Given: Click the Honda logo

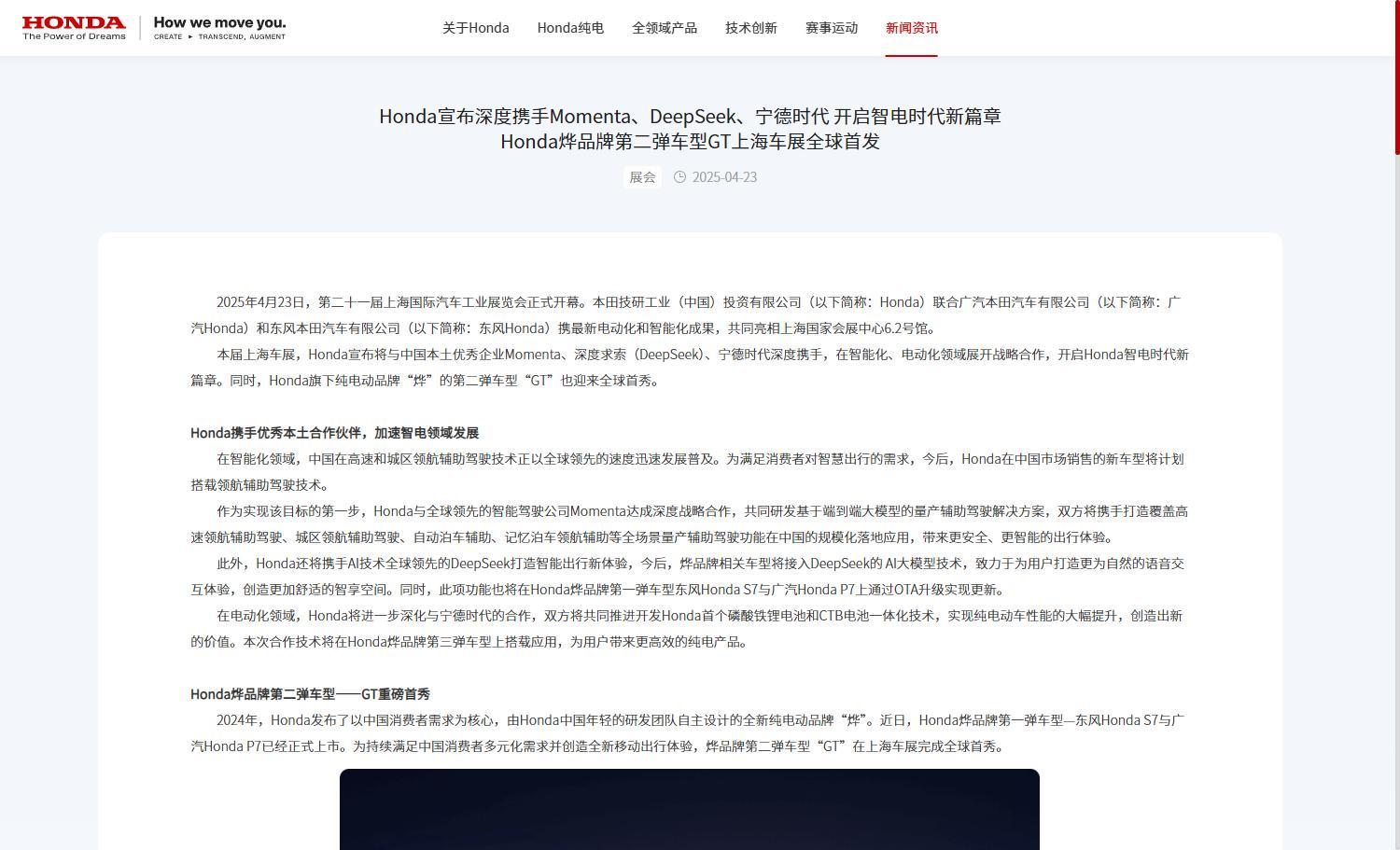Looking at the screenshot, I should 74,28.
